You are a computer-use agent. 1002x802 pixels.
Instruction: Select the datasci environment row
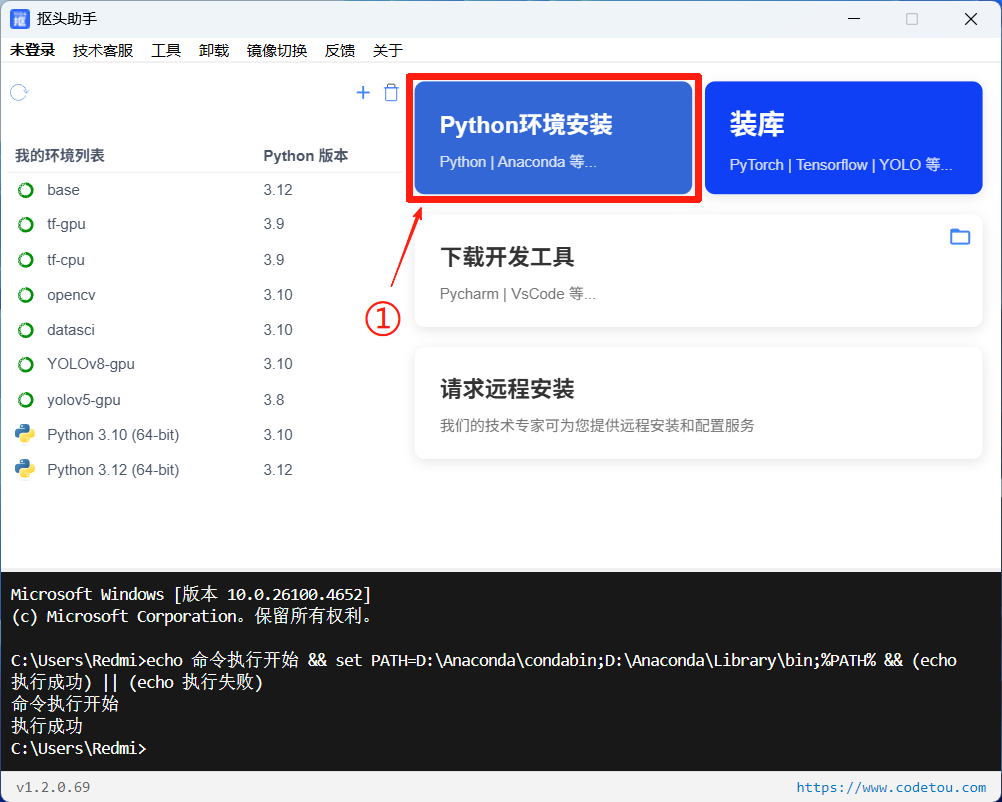[204, 330]
